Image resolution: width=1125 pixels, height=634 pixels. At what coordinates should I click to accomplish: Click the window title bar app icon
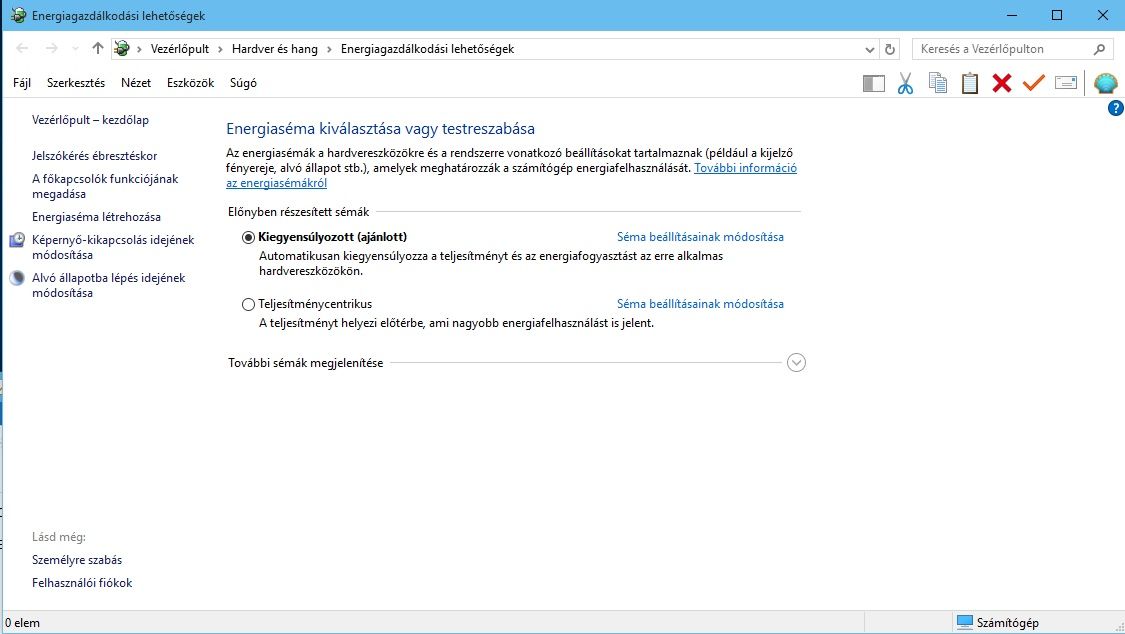(x=19, y=15)
